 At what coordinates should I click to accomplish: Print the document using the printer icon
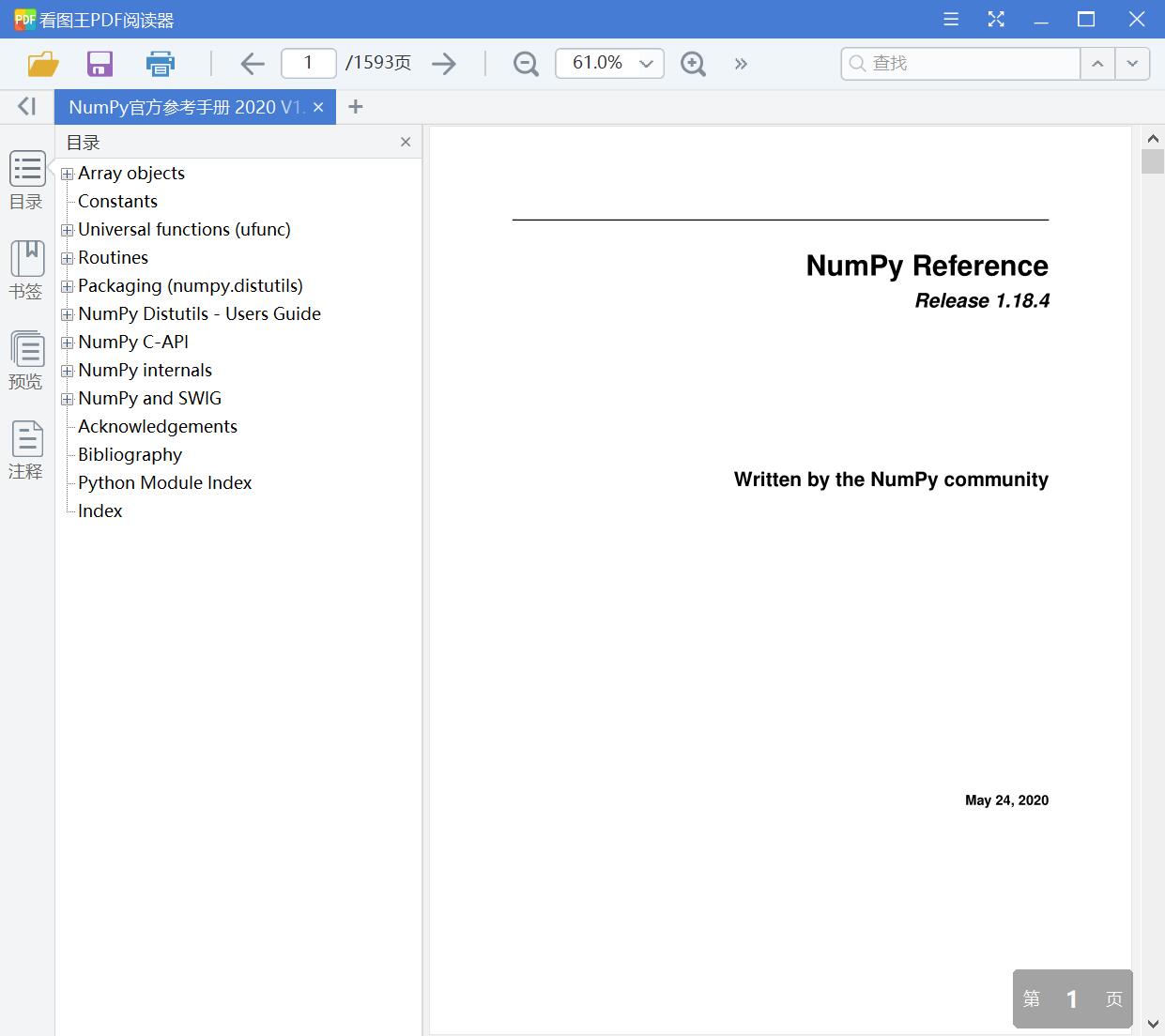[160, 63]
